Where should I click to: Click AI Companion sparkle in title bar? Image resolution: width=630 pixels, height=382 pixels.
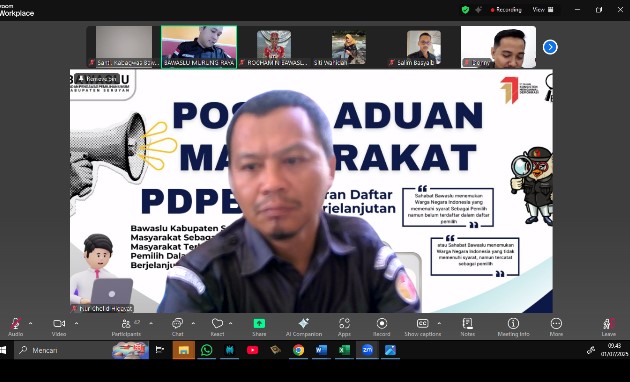pos(478,10)
